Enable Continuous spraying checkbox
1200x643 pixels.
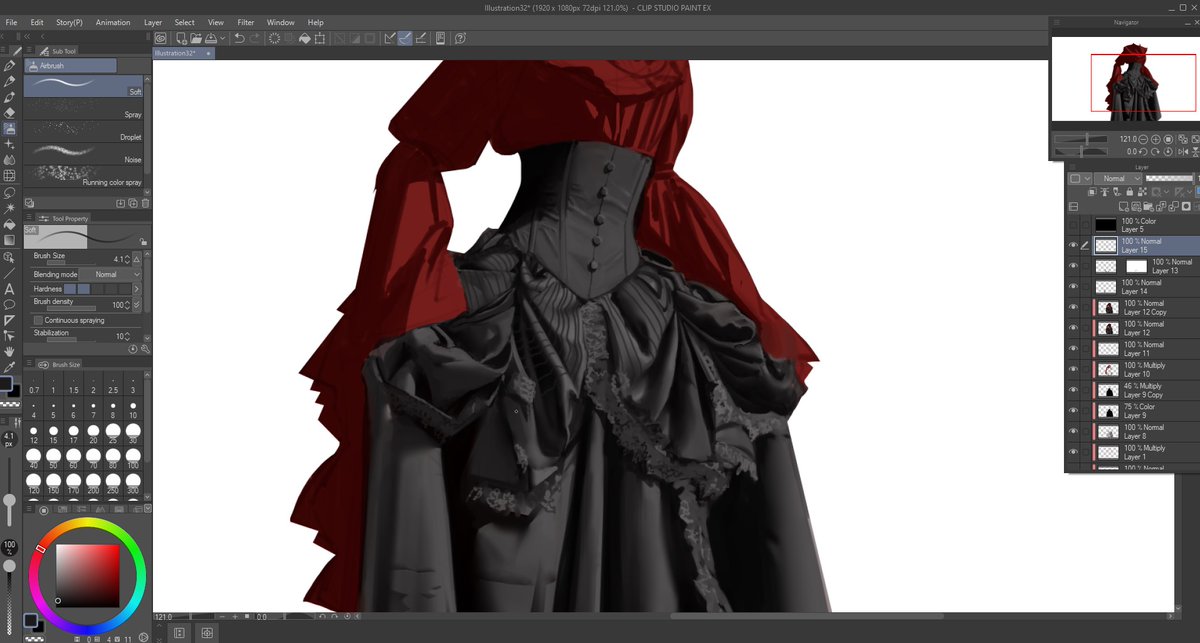coord(38,320)
